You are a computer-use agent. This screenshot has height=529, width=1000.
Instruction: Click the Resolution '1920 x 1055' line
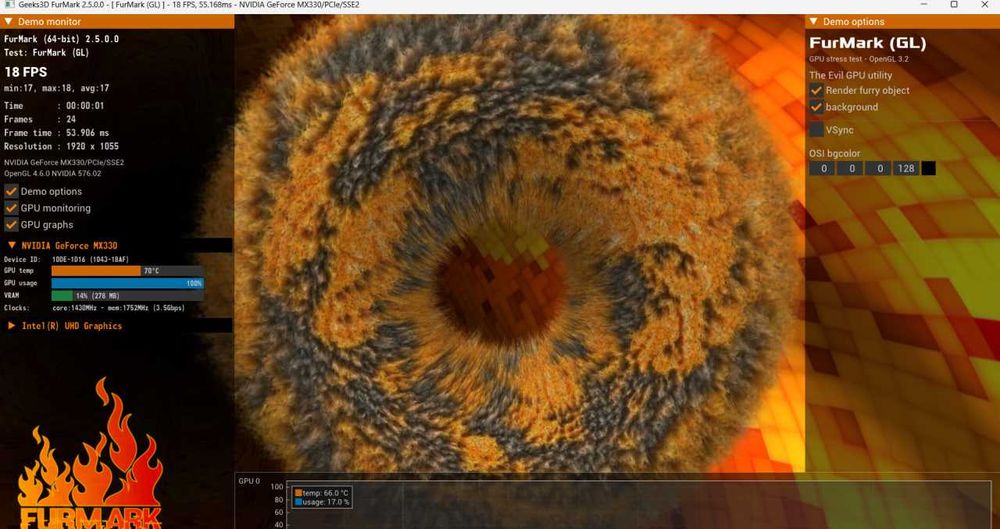[61, 146]
